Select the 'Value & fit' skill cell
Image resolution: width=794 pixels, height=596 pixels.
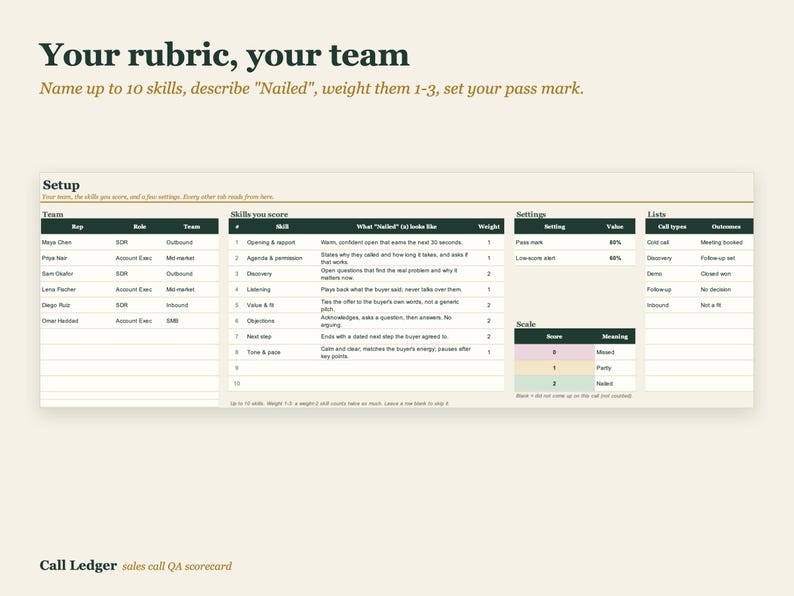point(282,305)
